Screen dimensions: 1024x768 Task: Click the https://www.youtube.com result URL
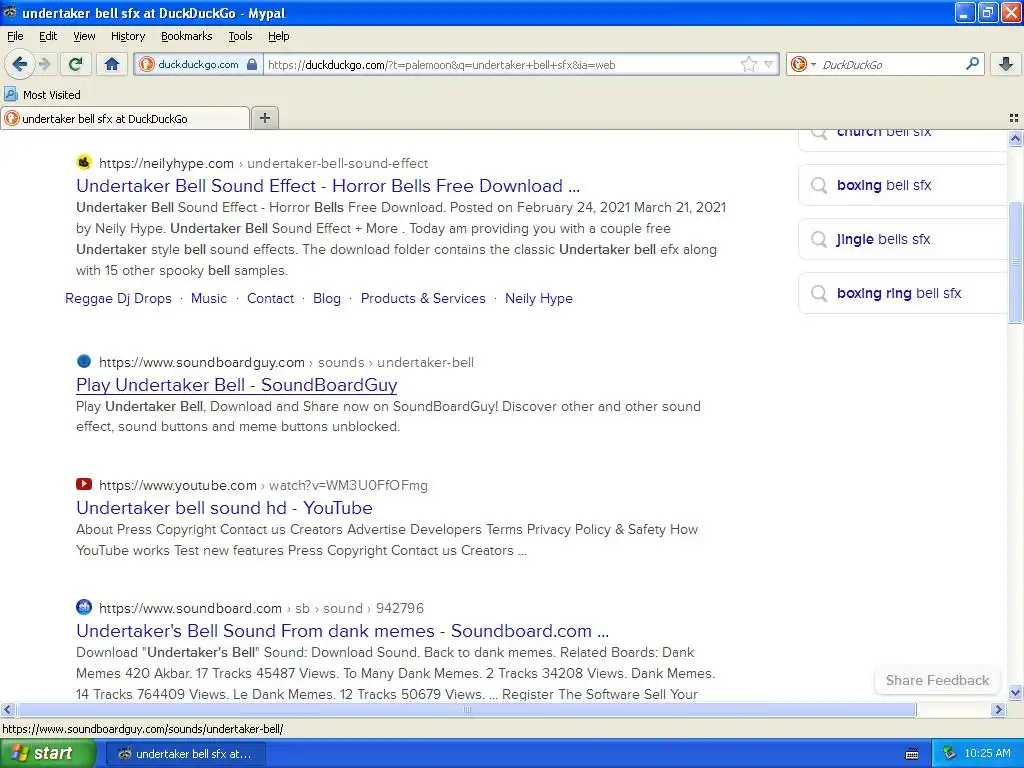coord(178,485)
